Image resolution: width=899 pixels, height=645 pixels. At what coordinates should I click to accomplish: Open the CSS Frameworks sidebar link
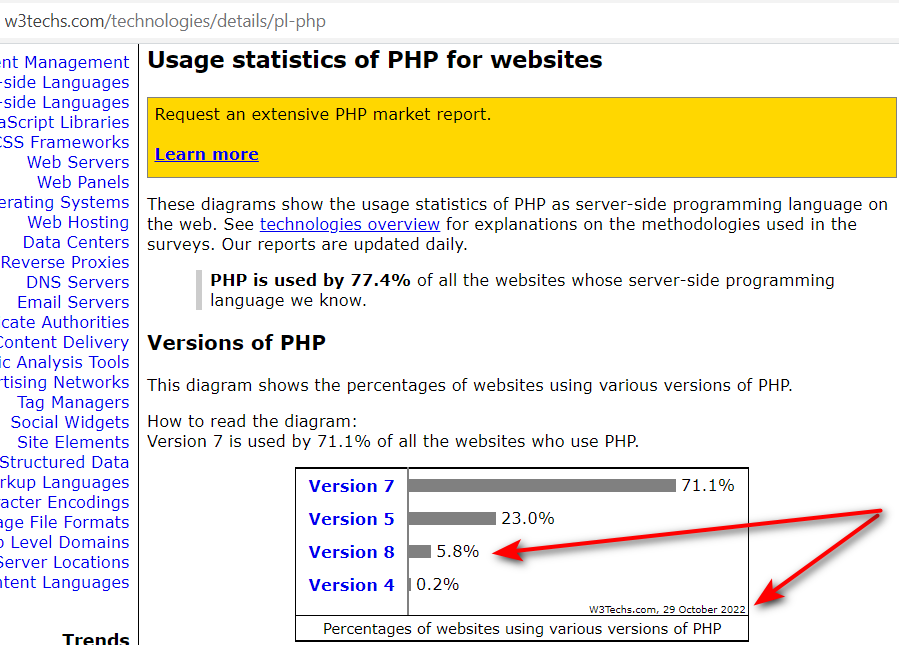point(65,142)
